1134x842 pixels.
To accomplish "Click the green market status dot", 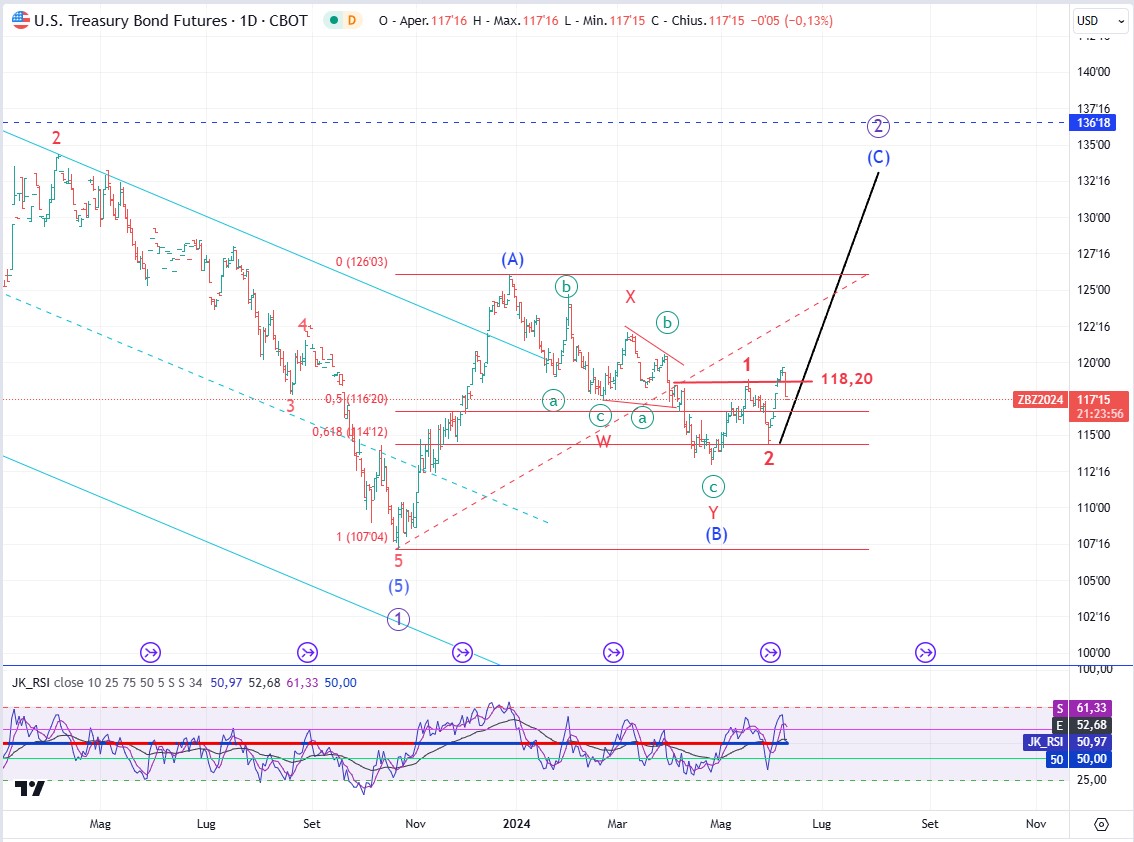I will pos(333,20).
